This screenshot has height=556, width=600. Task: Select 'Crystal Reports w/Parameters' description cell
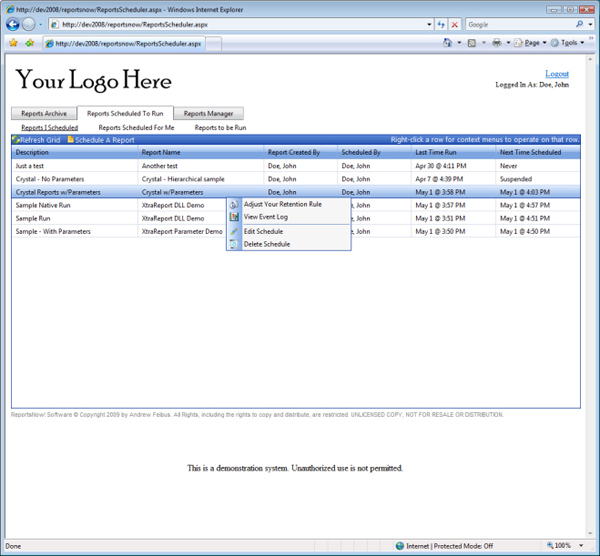point(75,192)
